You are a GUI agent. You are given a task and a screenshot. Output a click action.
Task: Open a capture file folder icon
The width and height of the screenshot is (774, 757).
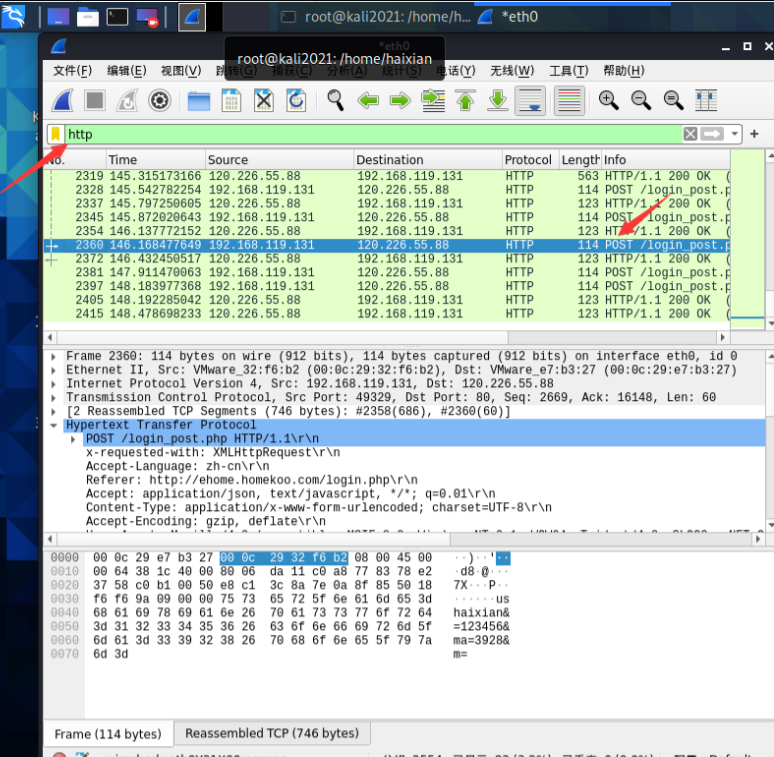tap(198, 101)
